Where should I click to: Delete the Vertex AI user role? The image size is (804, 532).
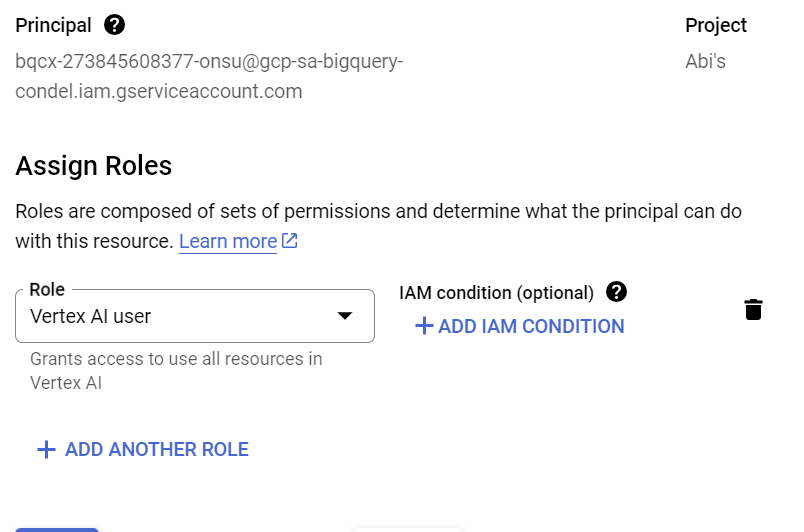click(x=754, y=310)
